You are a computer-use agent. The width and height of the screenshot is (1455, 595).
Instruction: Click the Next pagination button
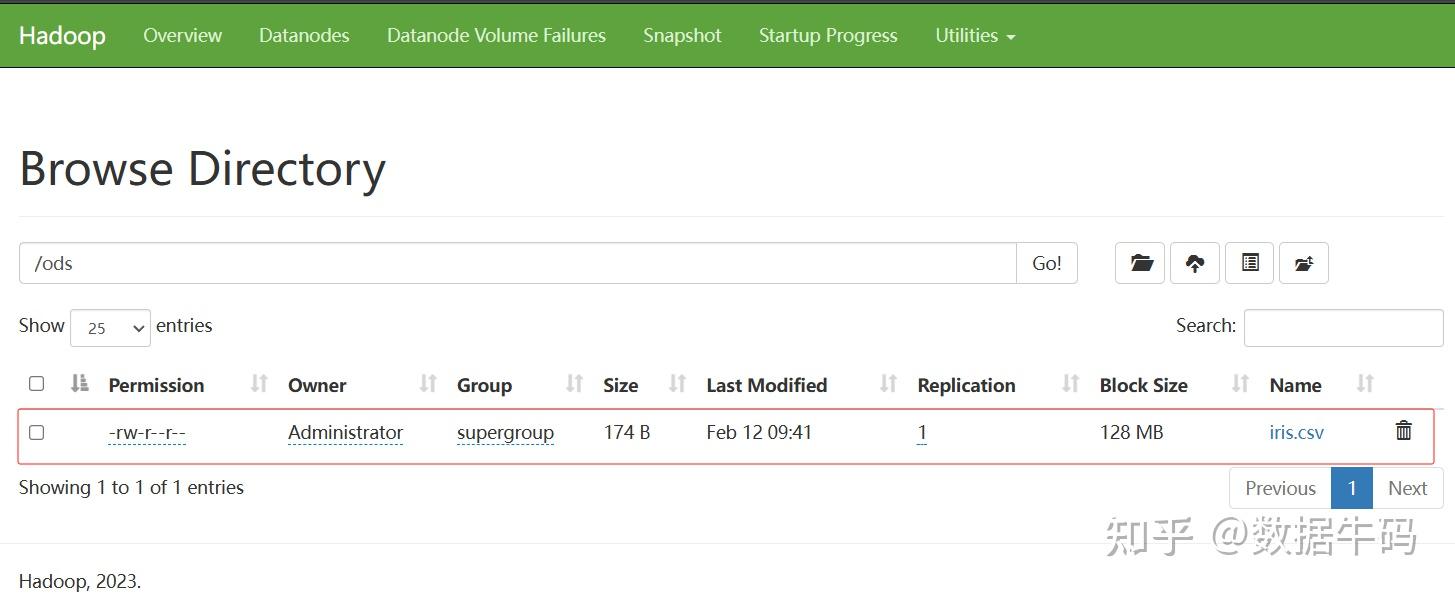[x=1407, y=488]
